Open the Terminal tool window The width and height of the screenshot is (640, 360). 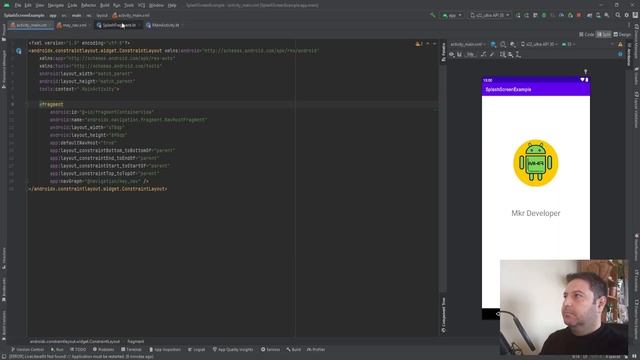point(131,349)
